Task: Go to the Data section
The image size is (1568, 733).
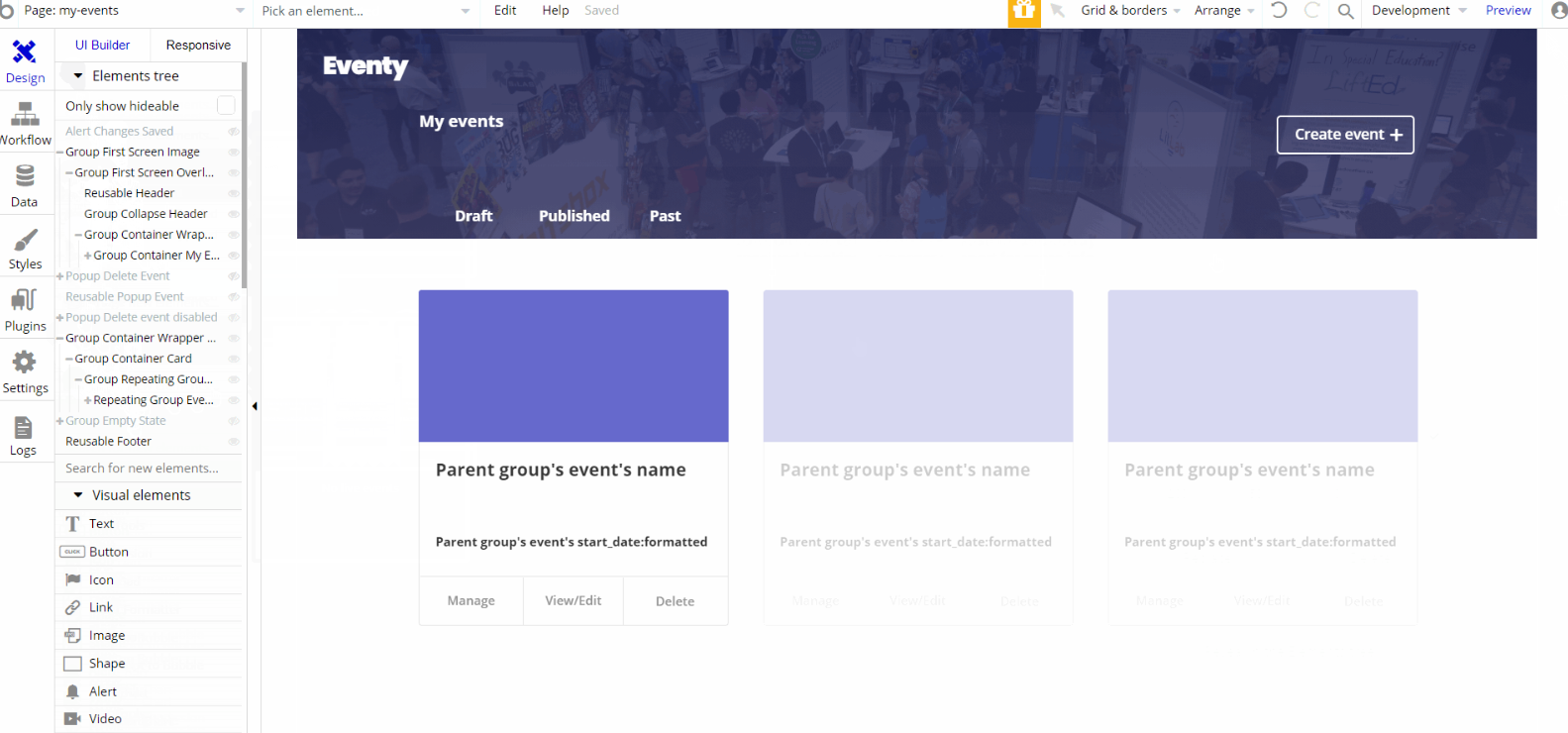Action: pos(25,186)
